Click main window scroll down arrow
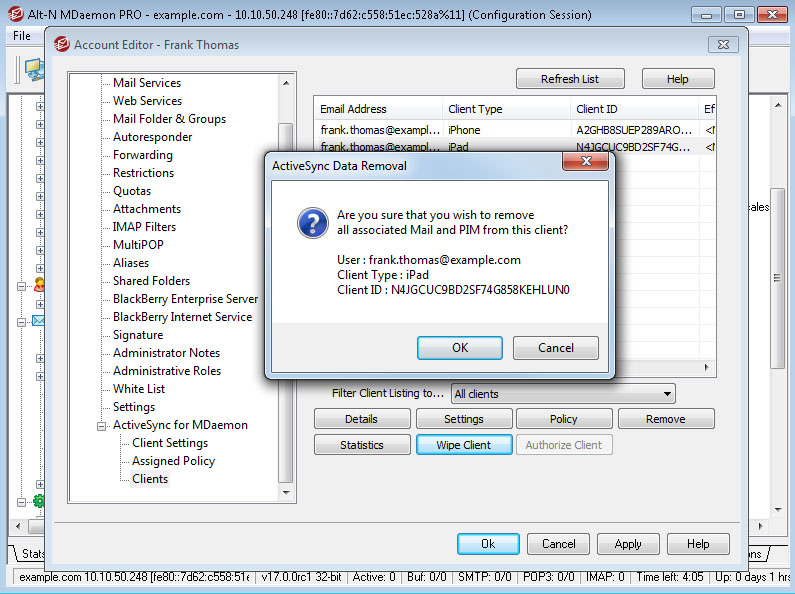Image resolution: width=795 pixels, height=594 pixels. 778,509
